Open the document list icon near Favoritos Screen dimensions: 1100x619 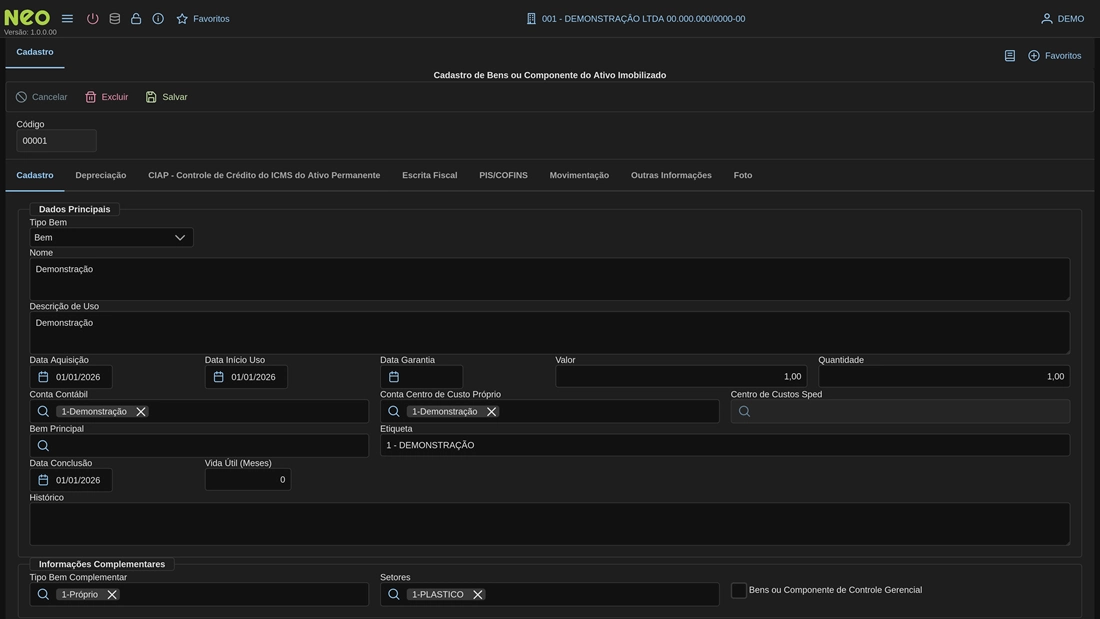(1010, 56)
